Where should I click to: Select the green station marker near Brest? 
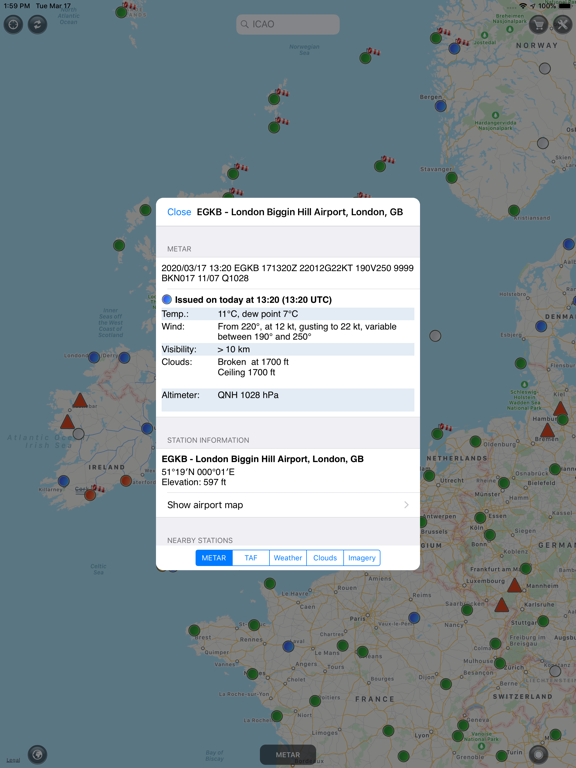tap(194, 630)
